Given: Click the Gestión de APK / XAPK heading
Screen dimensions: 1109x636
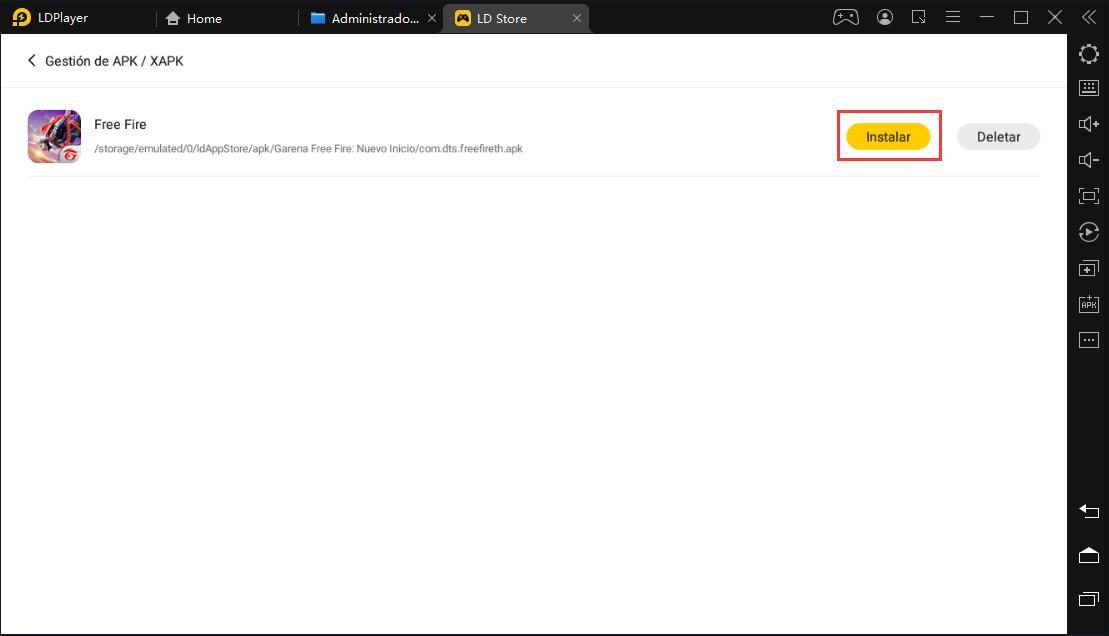Looking at the screenshot, I should pos(114,61).
